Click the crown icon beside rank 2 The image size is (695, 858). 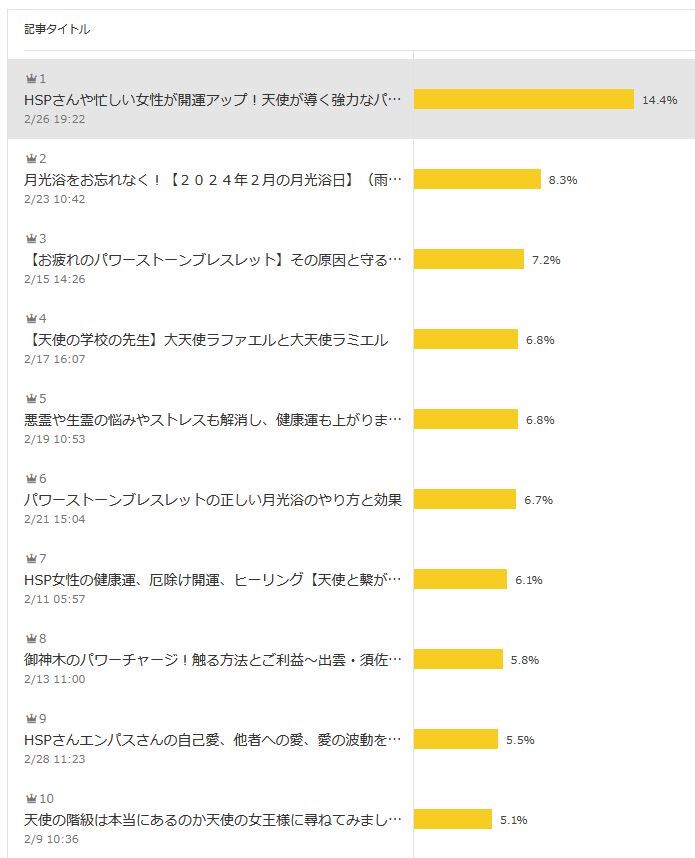(31, 159)
